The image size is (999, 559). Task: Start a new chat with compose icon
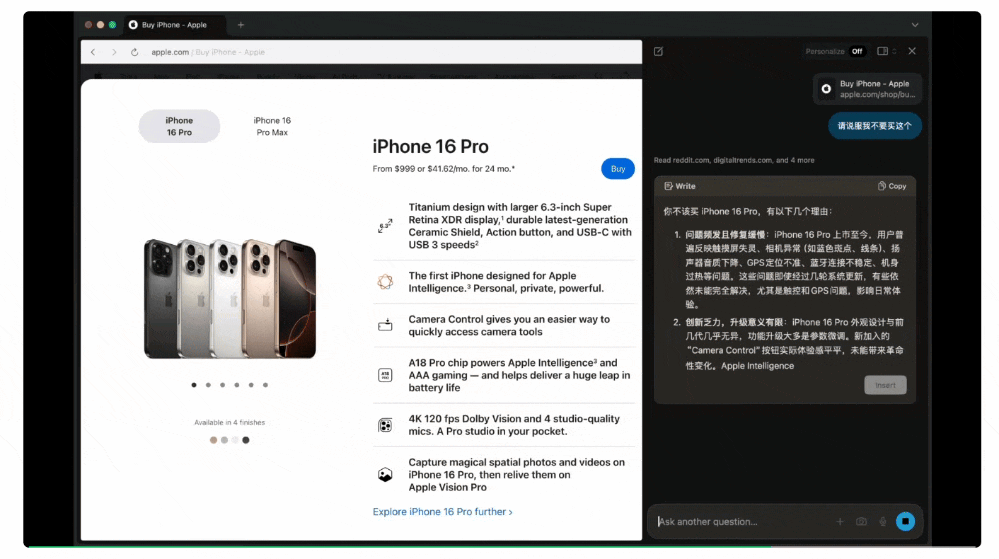658,51
